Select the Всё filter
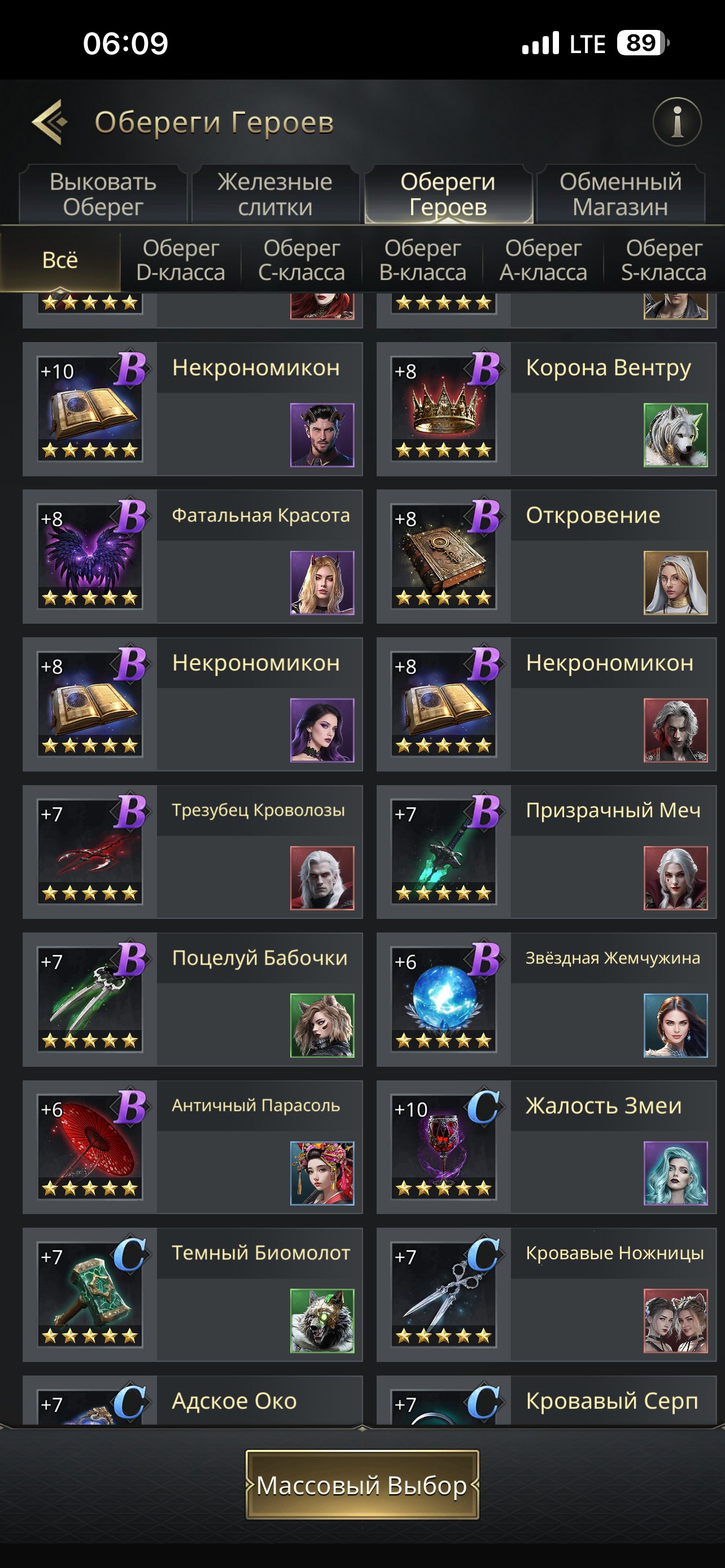725x1568 pixels. (60, 260)
